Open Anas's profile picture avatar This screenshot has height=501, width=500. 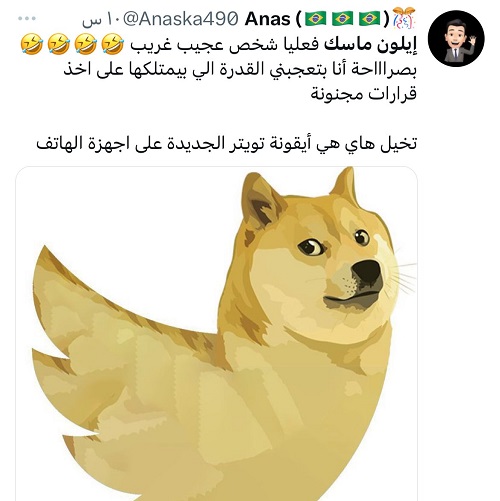pos(456,38)
